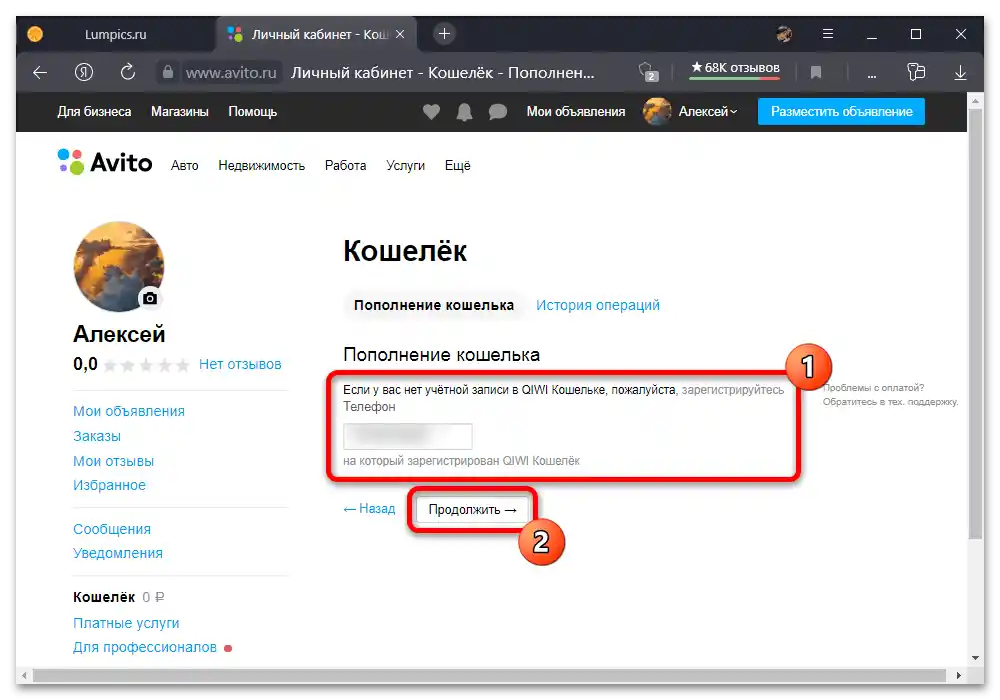This screenshot has height=700, width=1000.
Task: Reload the page with the refresh icon
Action: coord(128,72)
